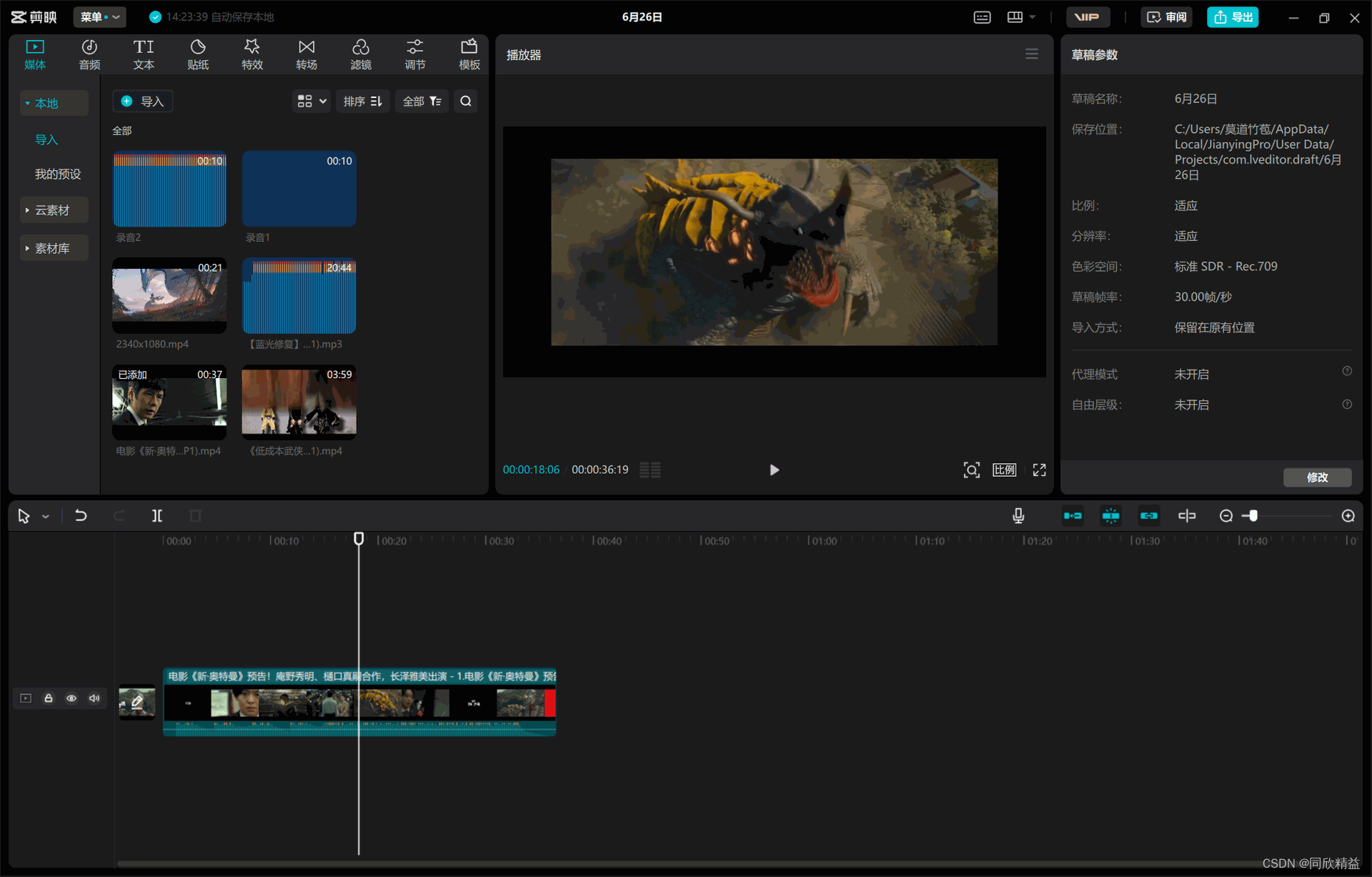Screen dimensions: 1372x877
Task: Click the grid lines icon beside timecode
Action: [x=650, y=470]
